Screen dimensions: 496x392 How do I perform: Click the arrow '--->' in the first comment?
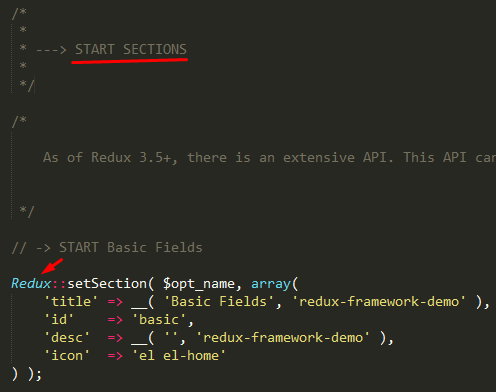pyautogui.click(x=51, y=50)
